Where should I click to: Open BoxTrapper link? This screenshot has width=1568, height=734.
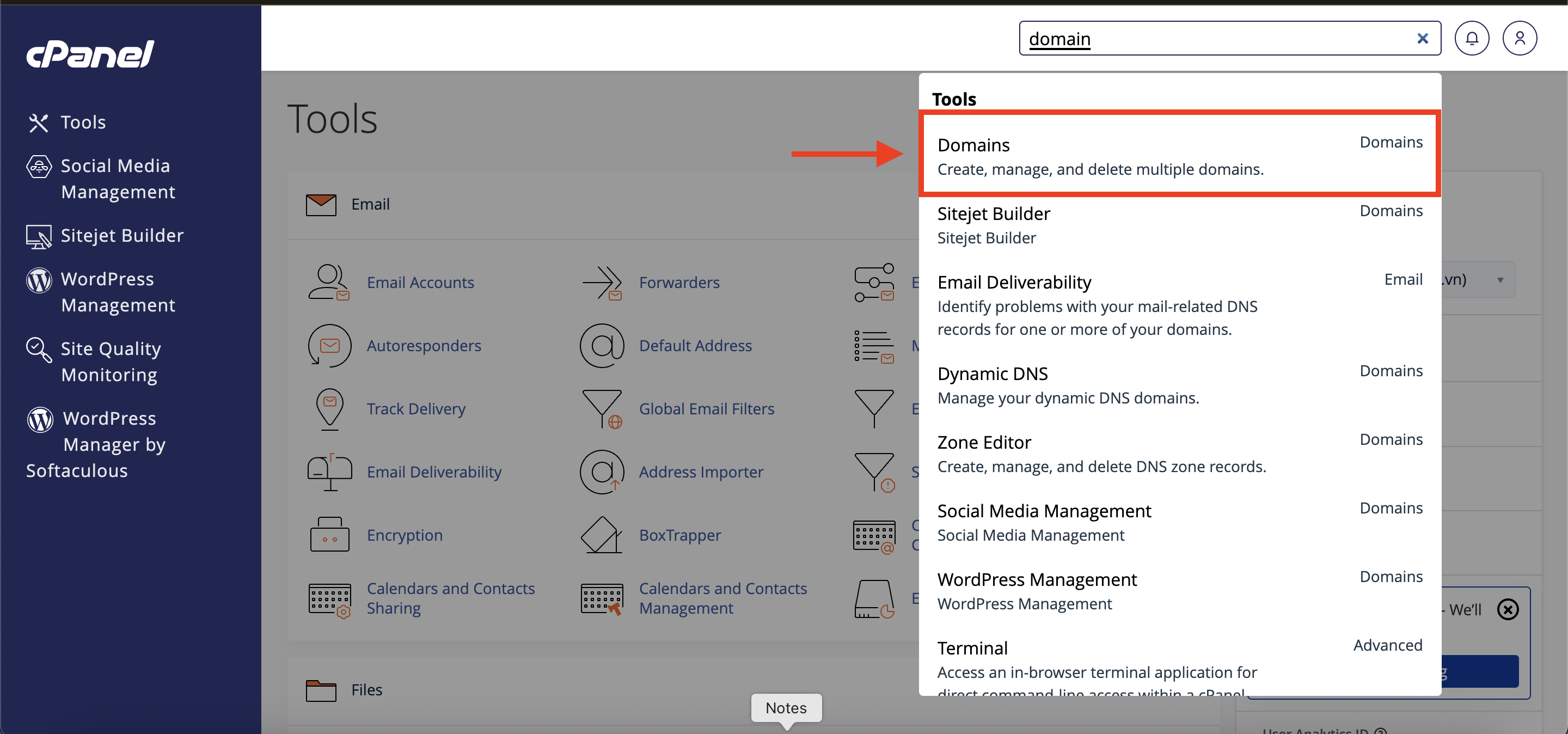click(x=680, y=536)
